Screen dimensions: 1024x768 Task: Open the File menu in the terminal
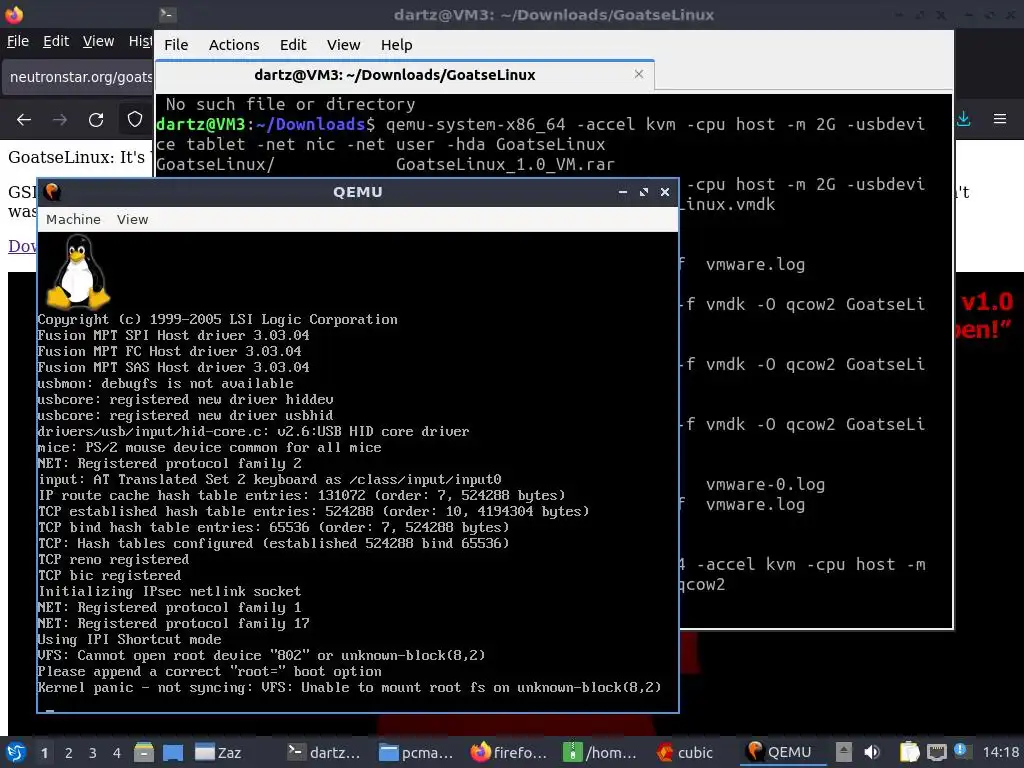point(176,45)
